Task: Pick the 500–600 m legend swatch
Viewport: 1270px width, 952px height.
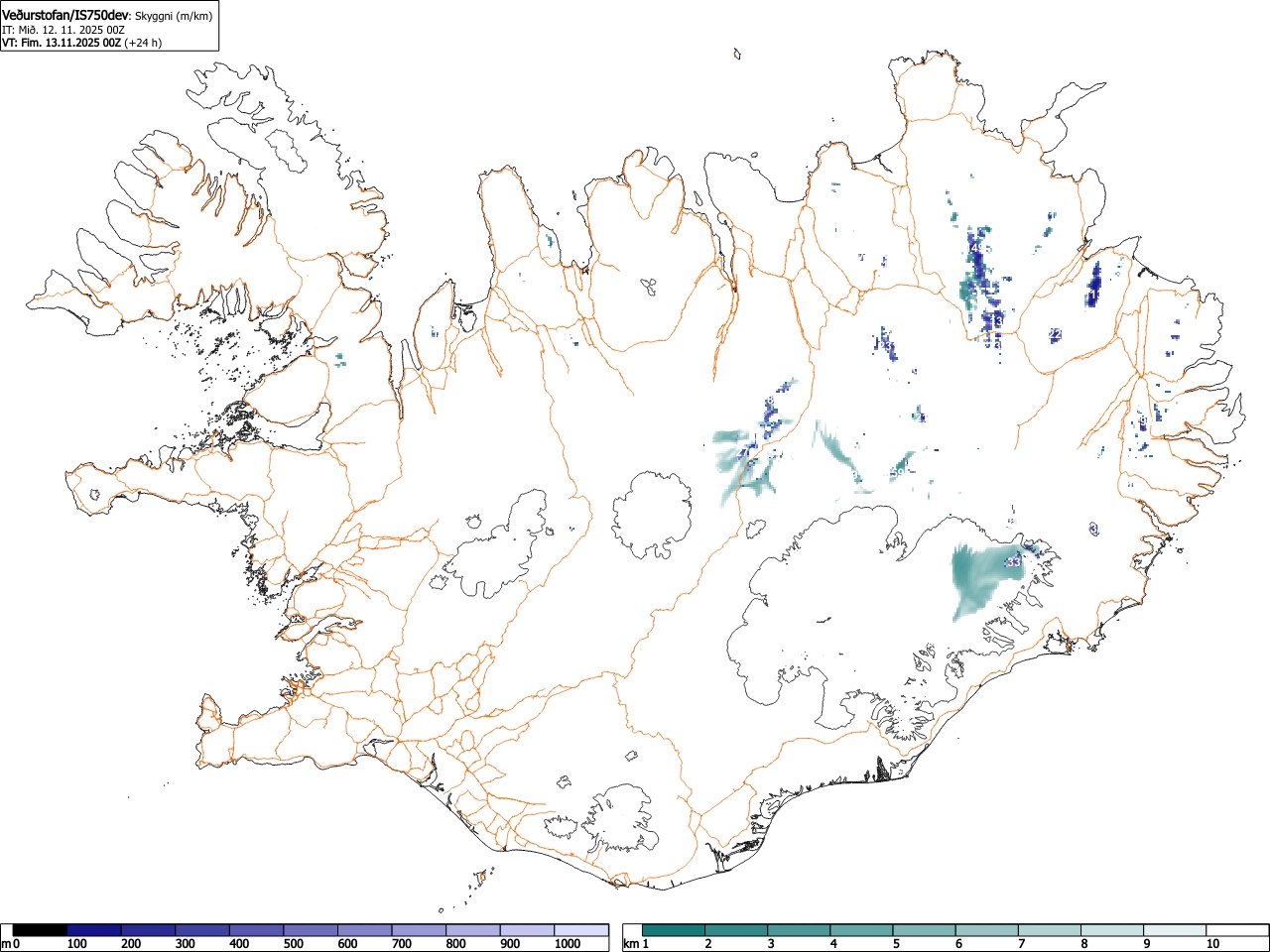Action: 311,930
